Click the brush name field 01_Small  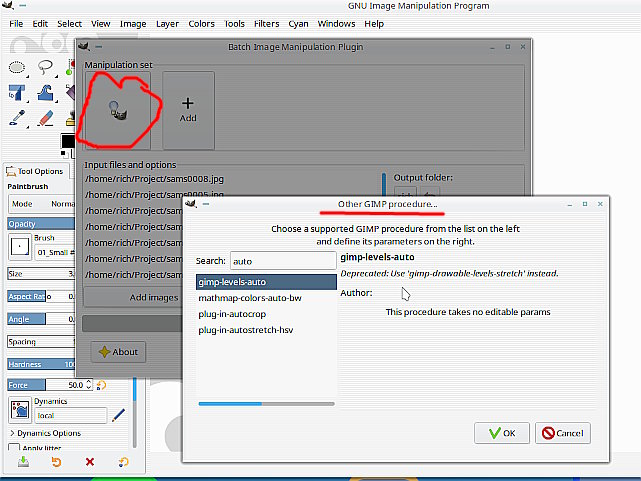55,253
